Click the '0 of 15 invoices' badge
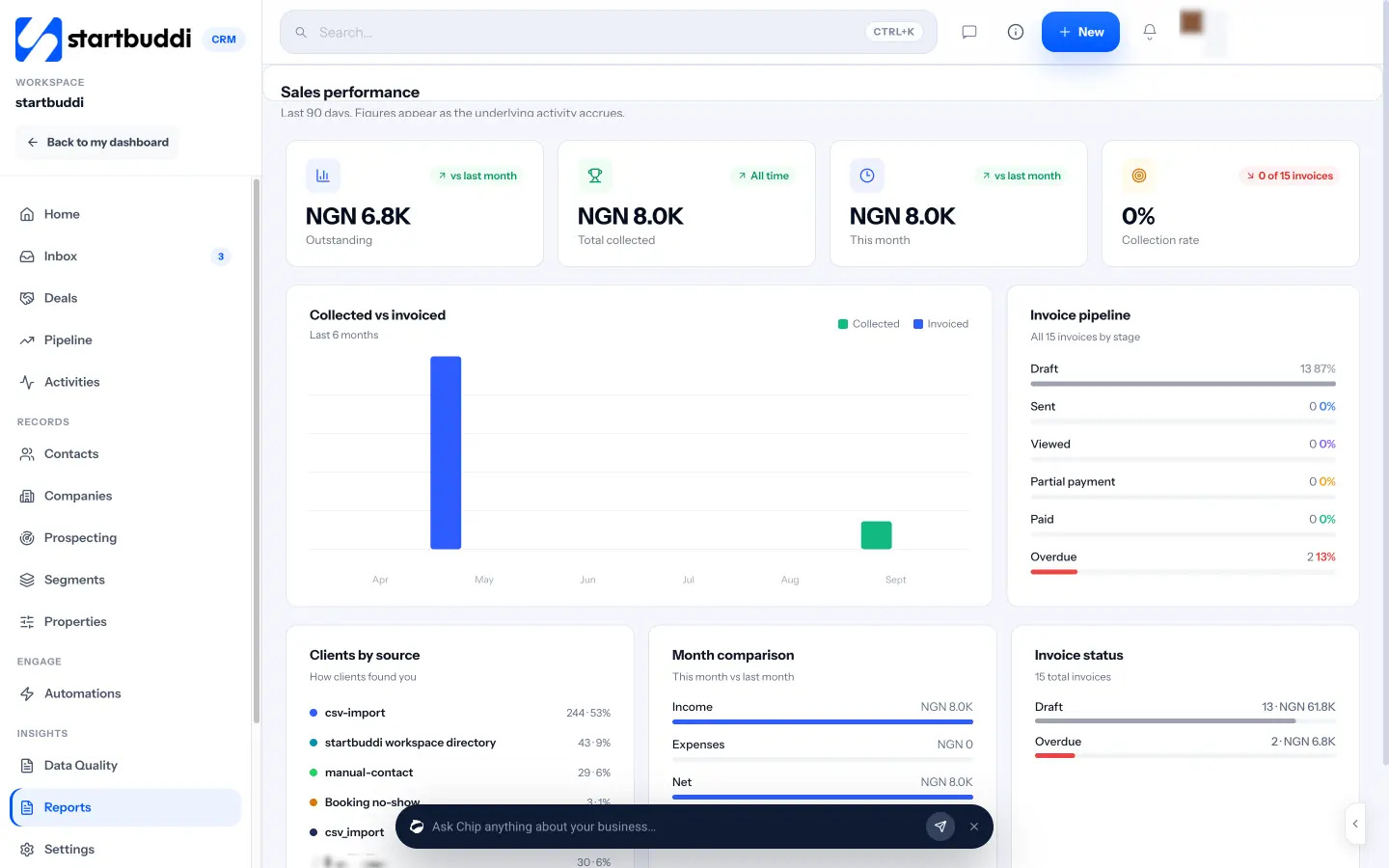The image size is (1389, 868). [x=1290, y=176]
